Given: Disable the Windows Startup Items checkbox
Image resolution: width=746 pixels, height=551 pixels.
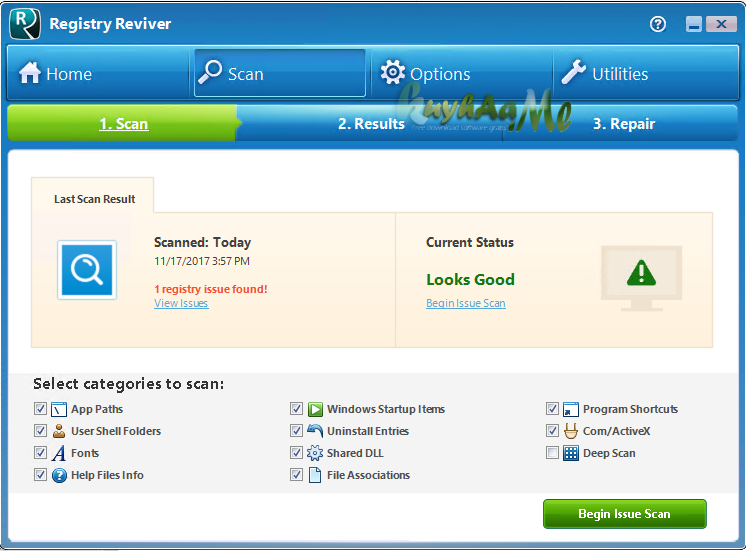Looking at the screenshot, I should coord(296,409).
